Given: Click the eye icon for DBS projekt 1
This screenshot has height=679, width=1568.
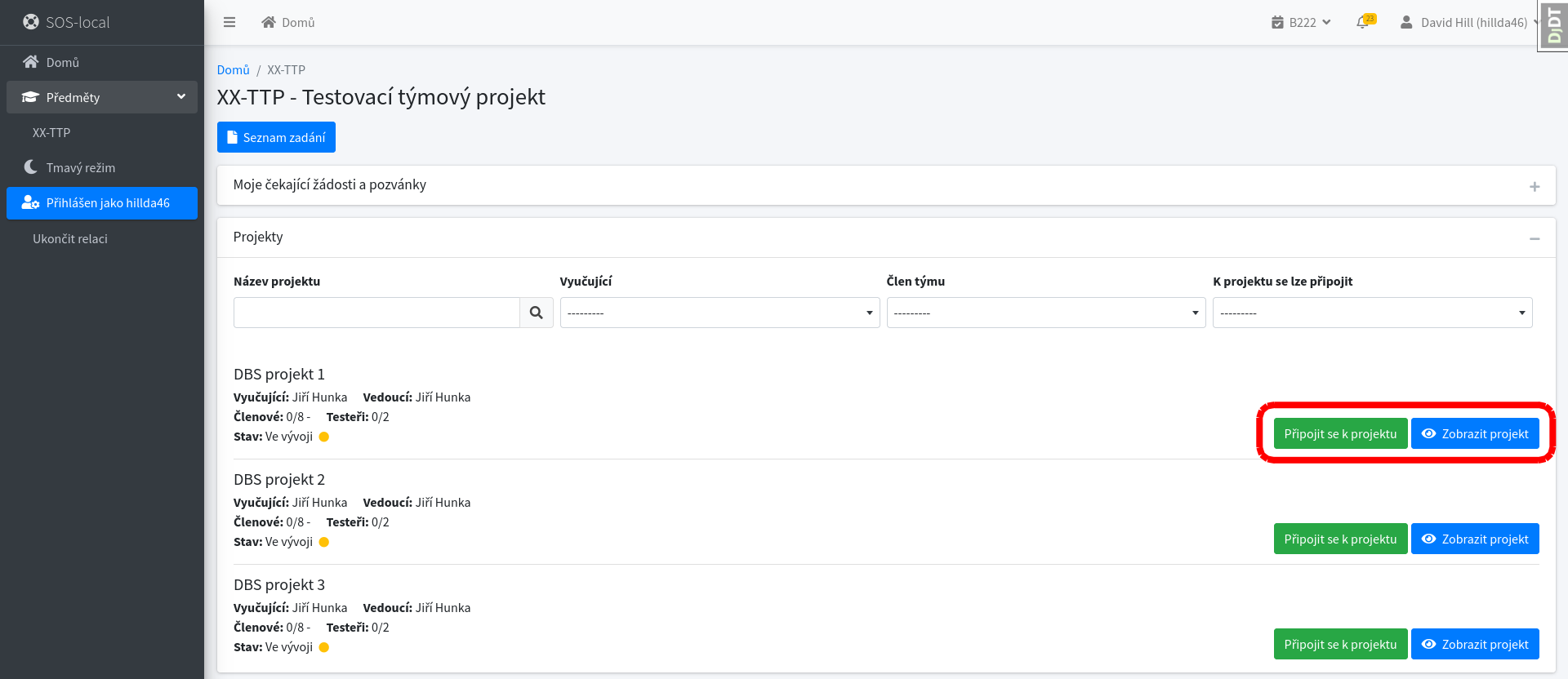Looking at the screenshot, I should pyautogui.click(x=1429, y=433).
